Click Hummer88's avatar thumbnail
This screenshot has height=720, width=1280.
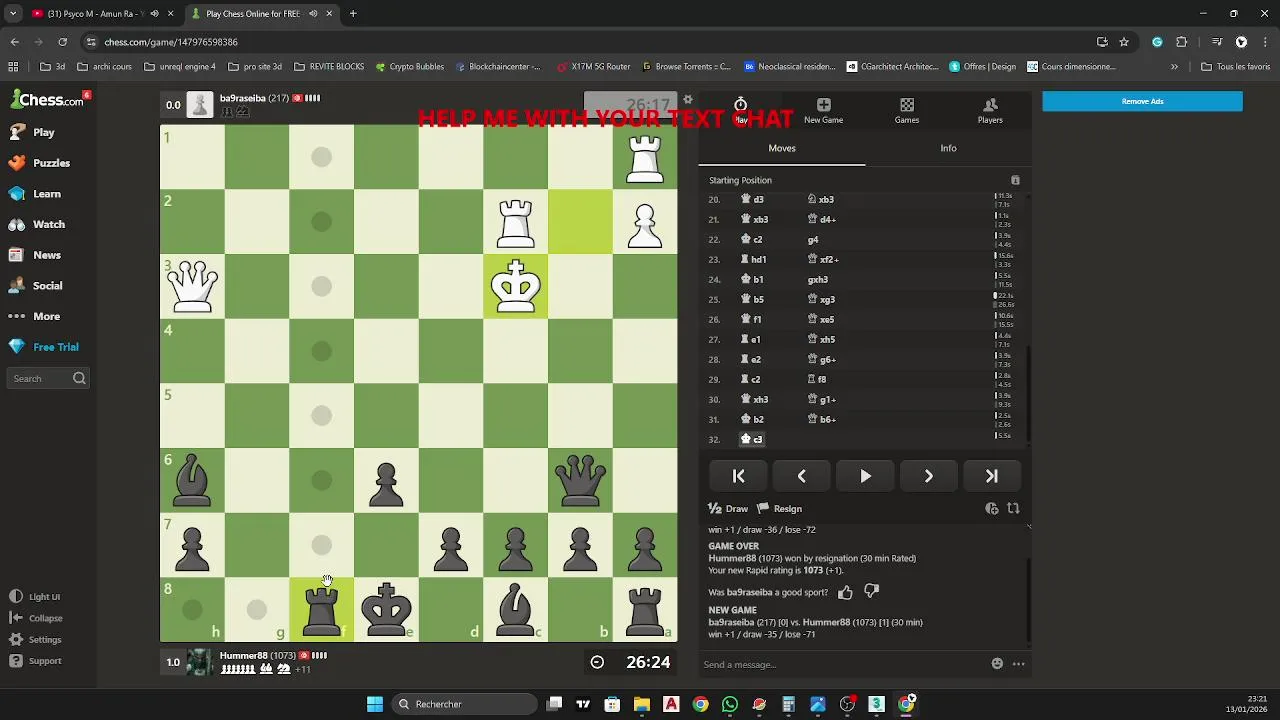(200, 662)
